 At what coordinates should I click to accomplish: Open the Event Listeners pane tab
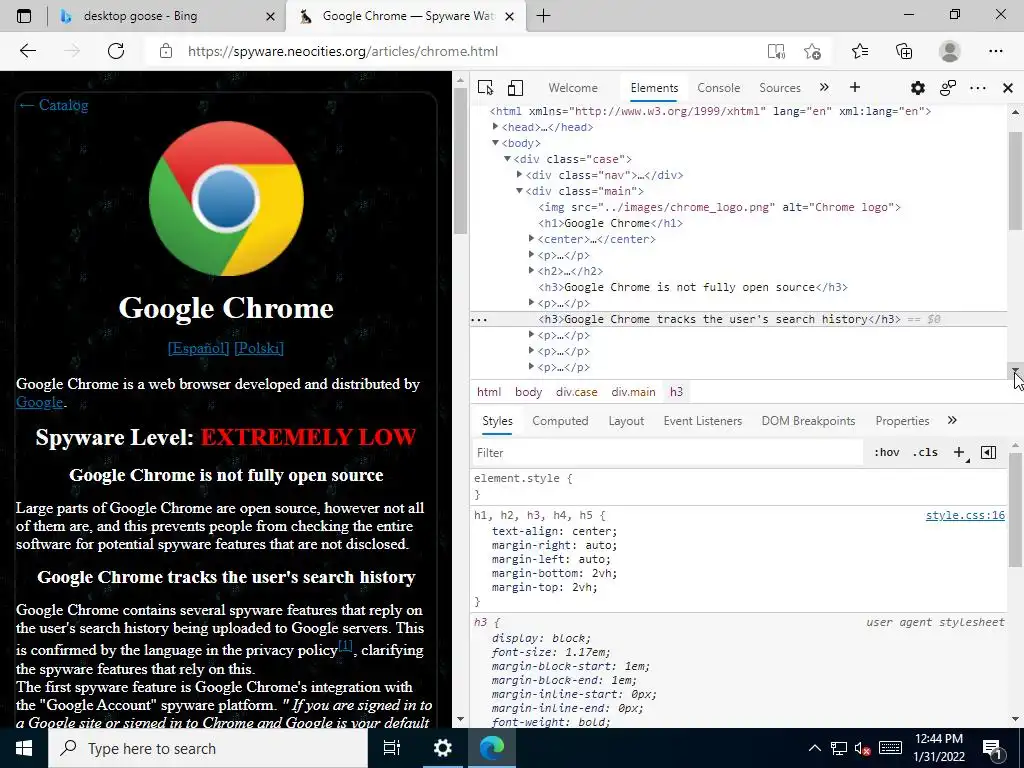703,421
